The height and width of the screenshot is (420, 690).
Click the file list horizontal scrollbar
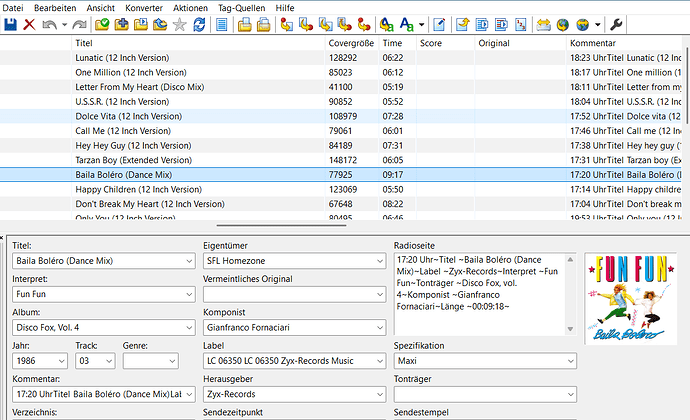pos(281,225)
